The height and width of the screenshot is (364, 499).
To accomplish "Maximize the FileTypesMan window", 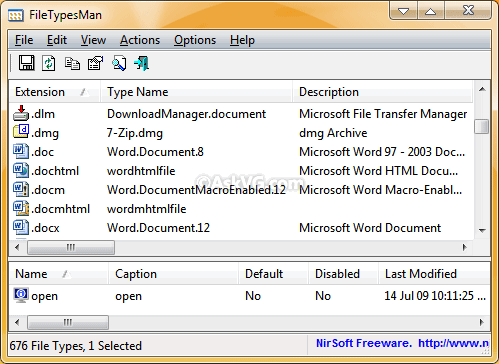I will click(430, 11).
